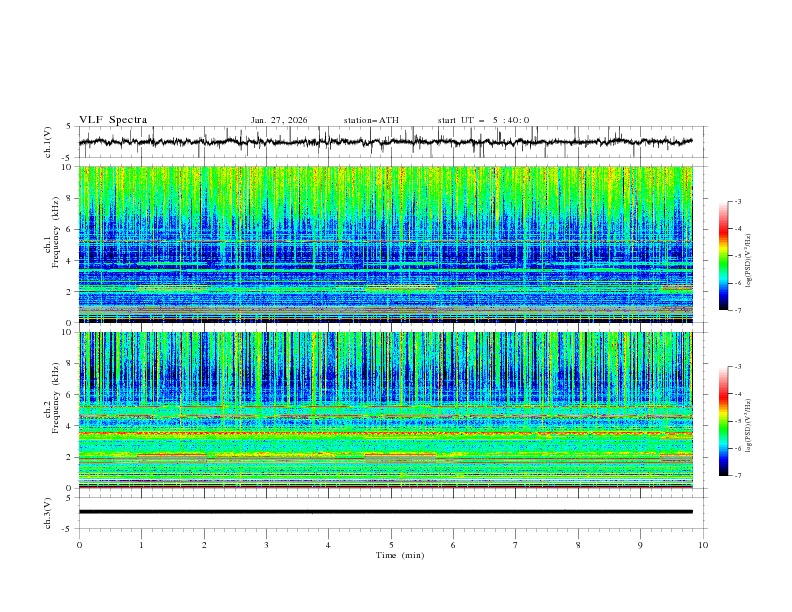Click the time axis tick label "1"

tap(141, 545)
